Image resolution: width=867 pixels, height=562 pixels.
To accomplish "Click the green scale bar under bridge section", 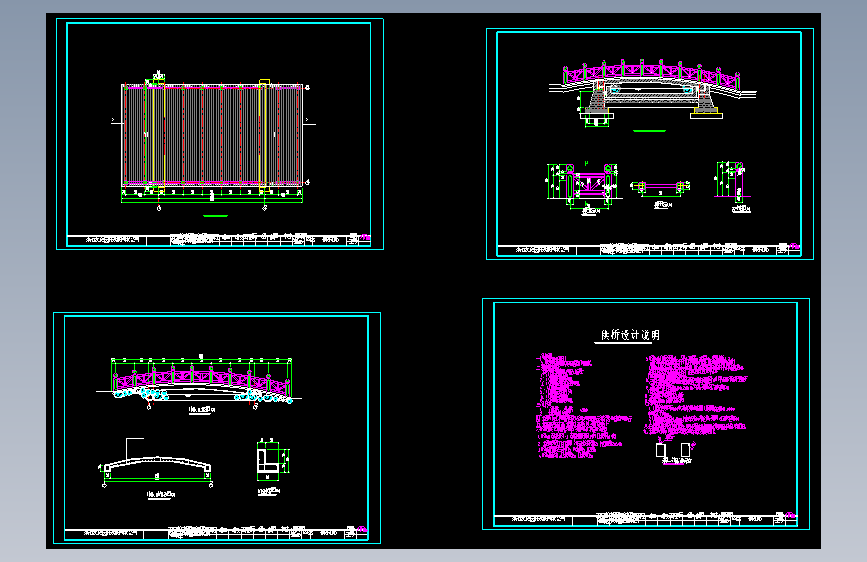I will [x=649, y=131].
